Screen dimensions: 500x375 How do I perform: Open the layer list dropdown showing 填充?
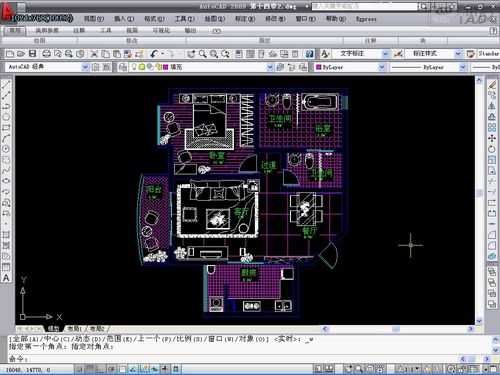pyautogui.click(x=270, y=67)
